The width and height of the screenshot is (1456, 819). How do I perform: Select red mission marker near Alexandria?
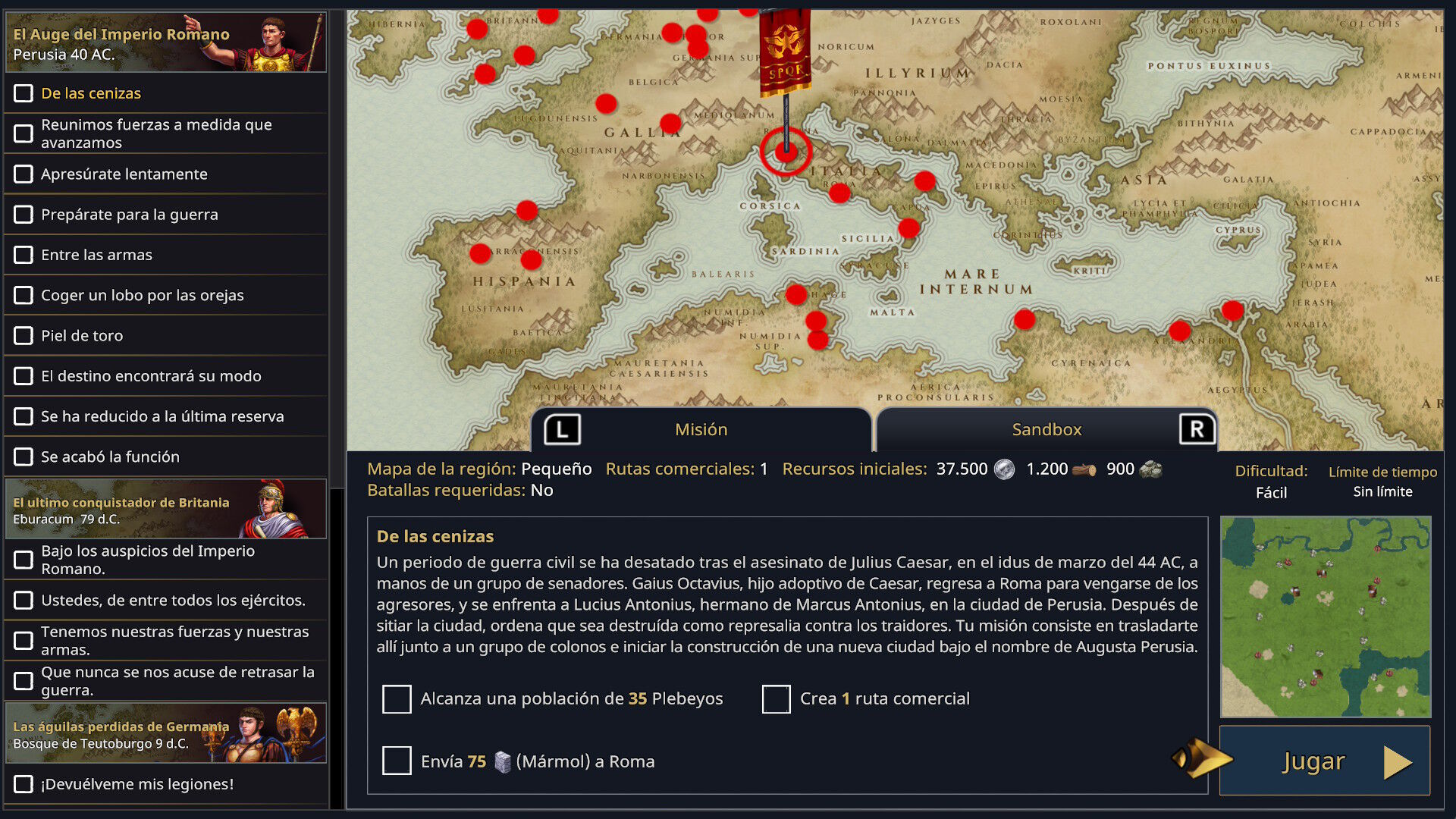[1179, 331]
